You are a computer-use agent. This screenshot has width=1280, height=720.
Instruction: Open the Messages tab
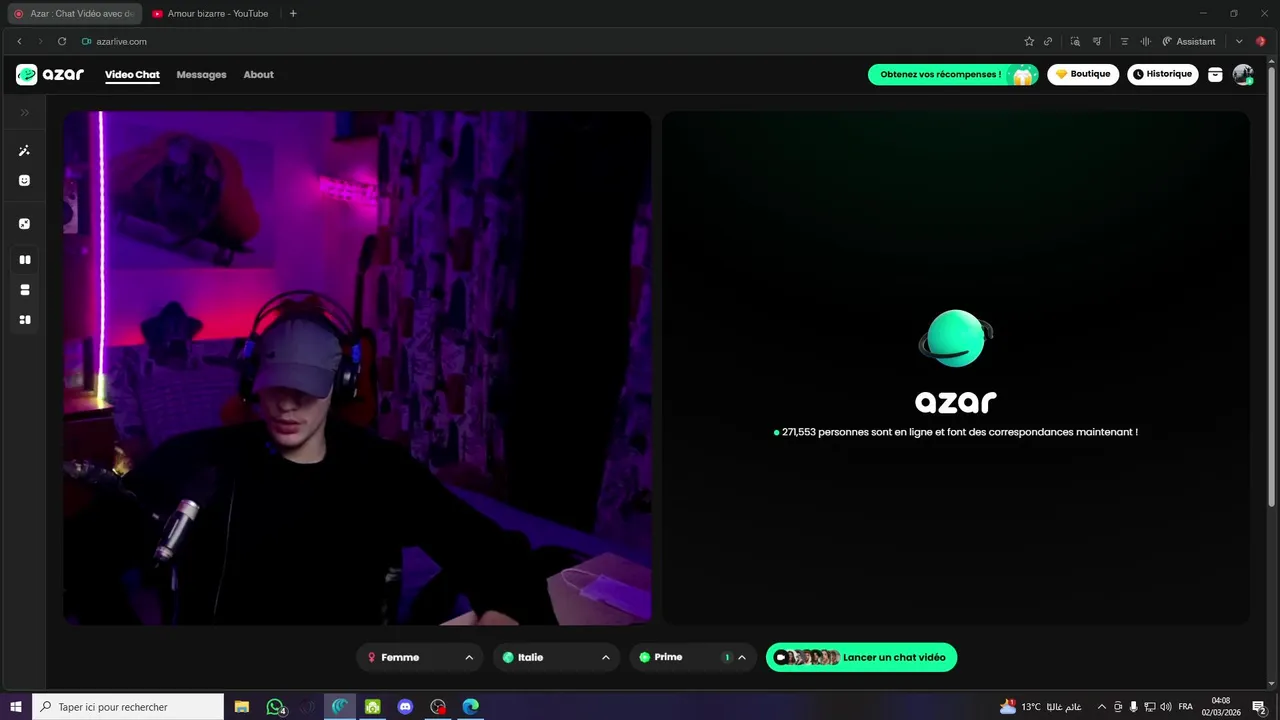[201, 74]
